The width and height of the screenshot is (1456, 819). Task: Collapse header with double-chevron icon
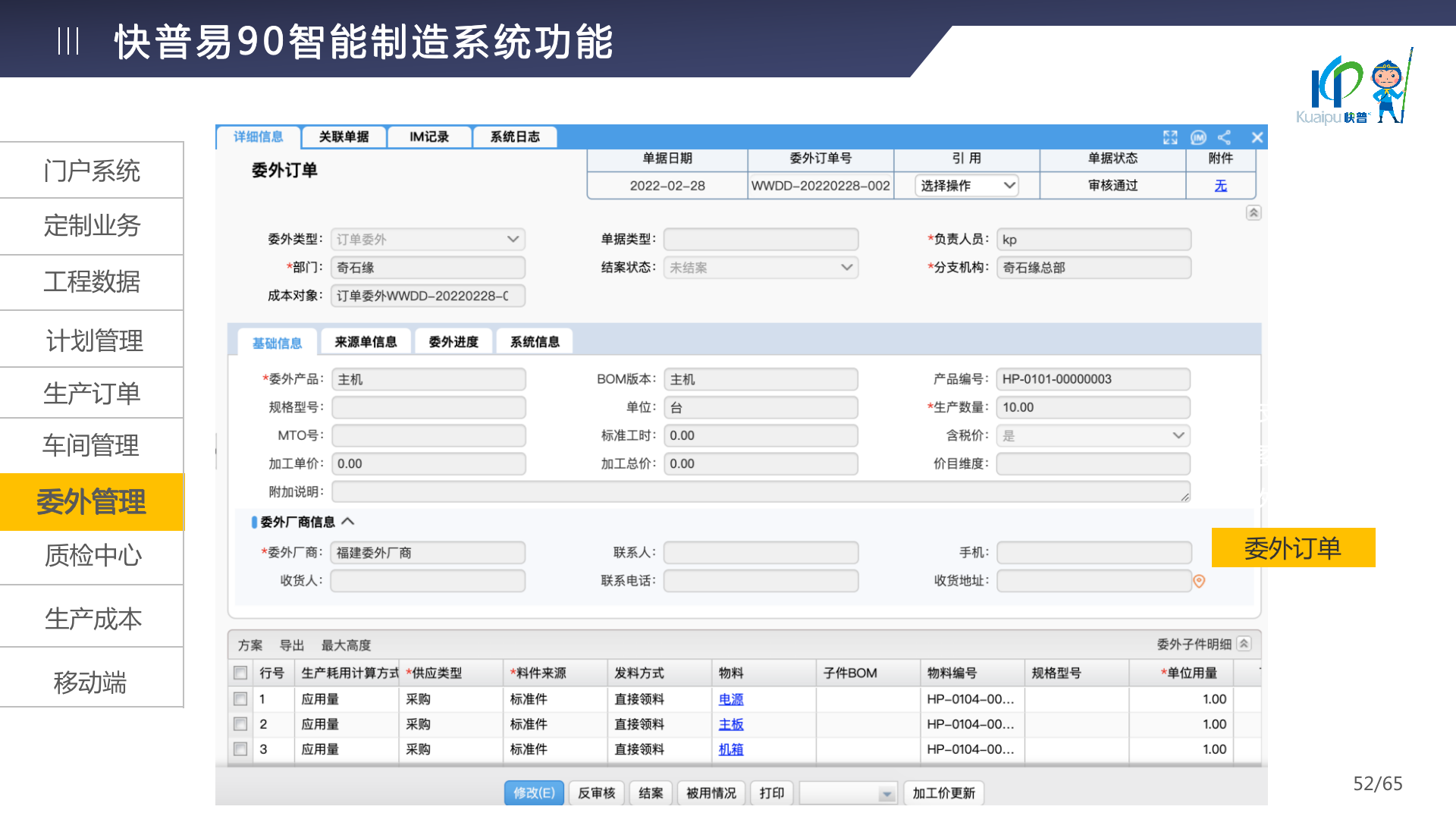tap(1254, 213)
